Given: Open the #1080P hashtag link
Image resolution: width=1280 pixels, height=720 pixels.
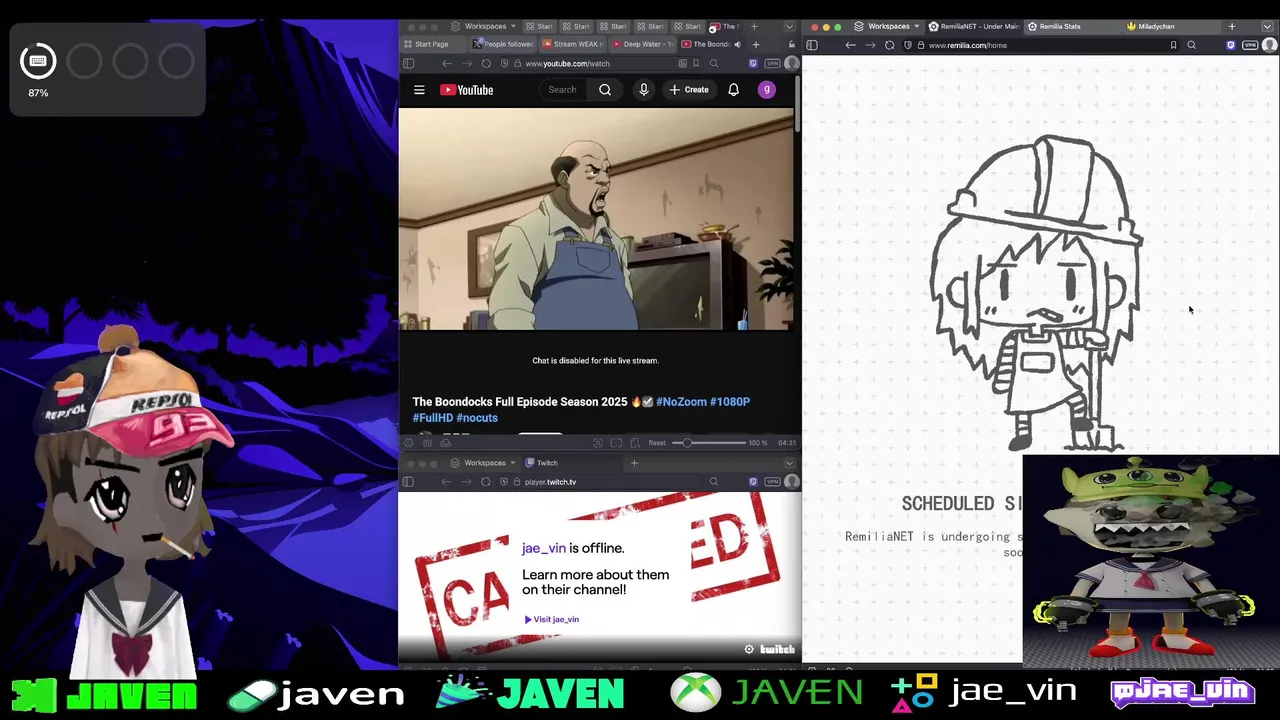Looking at the screenshot, I should [x=730, y=402].
